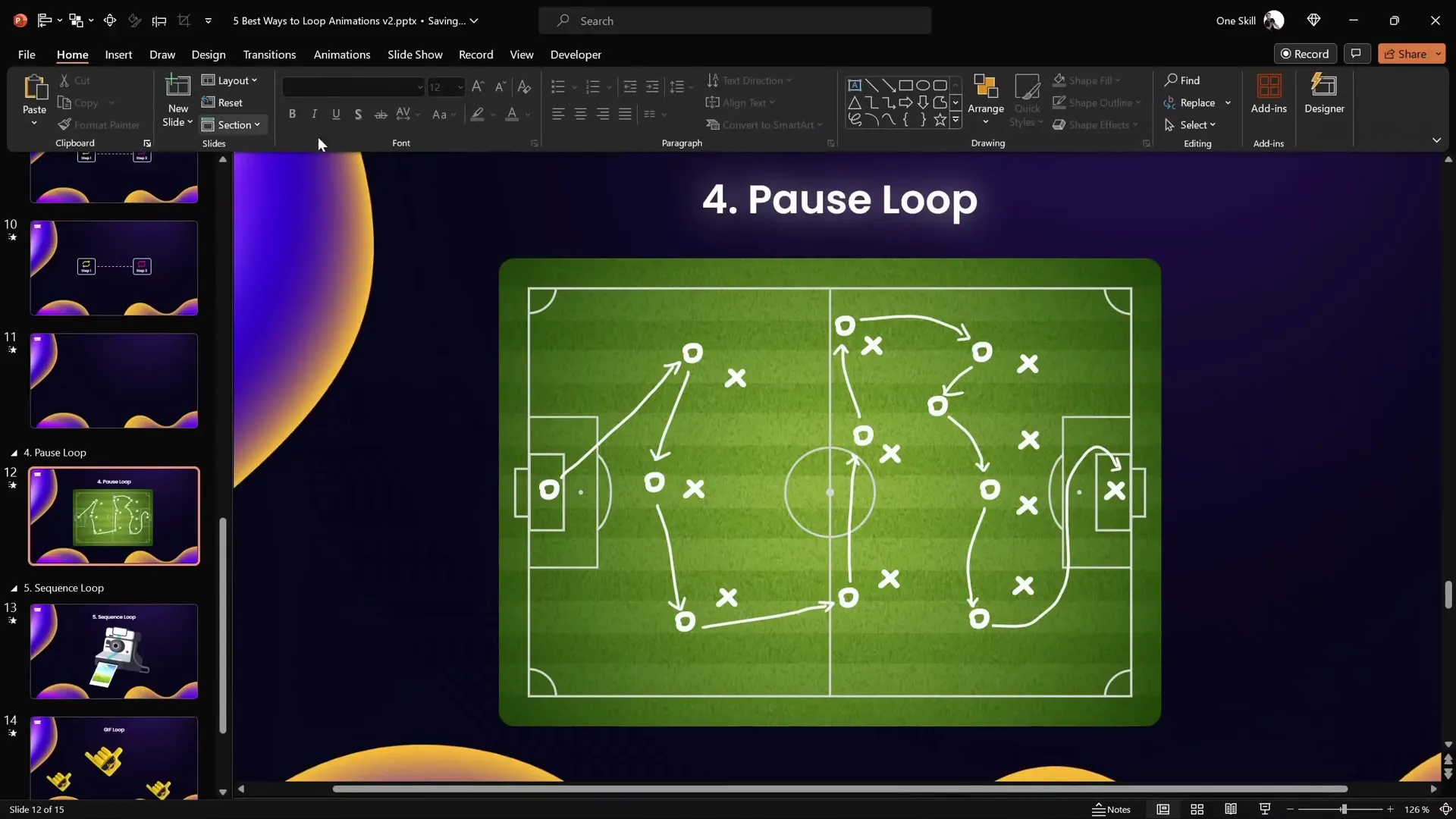Open the Layout dropdown
Viewport: 1456px width, 819px height.
tap(230, 80)
